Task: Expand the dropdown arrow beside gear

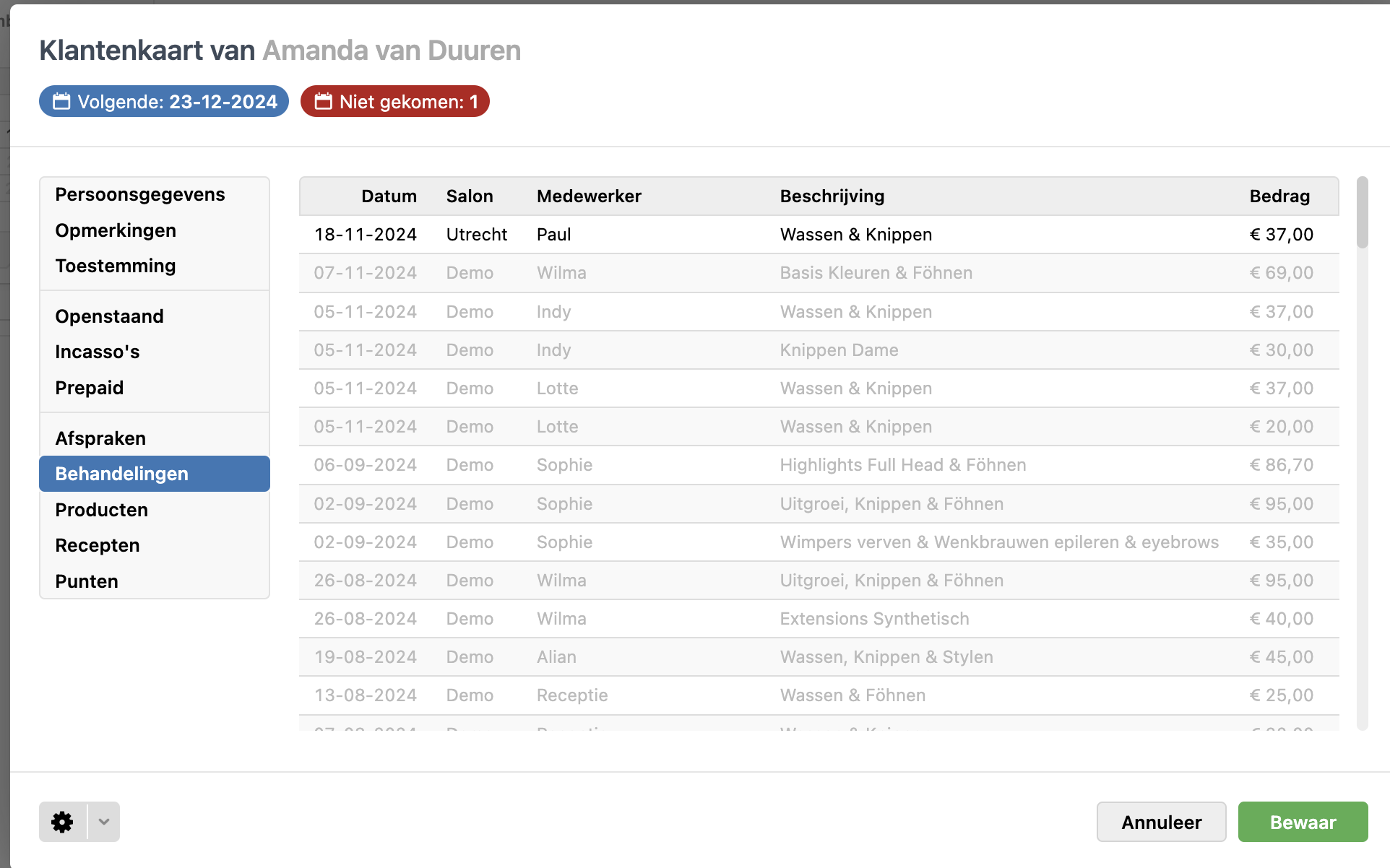Action: (x=104, y=822)
